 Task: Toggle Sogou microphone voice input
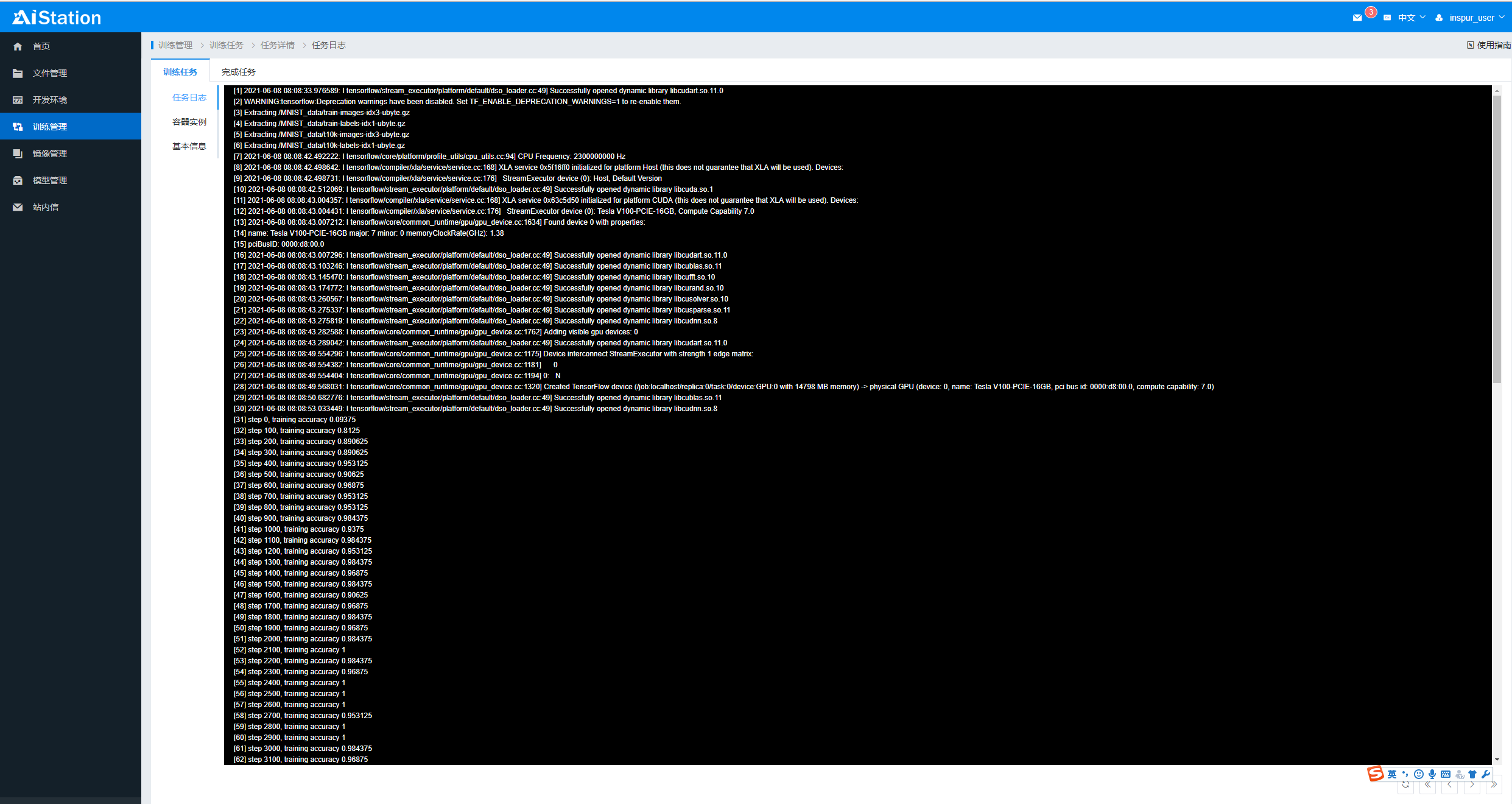(x=1432, y=774)
